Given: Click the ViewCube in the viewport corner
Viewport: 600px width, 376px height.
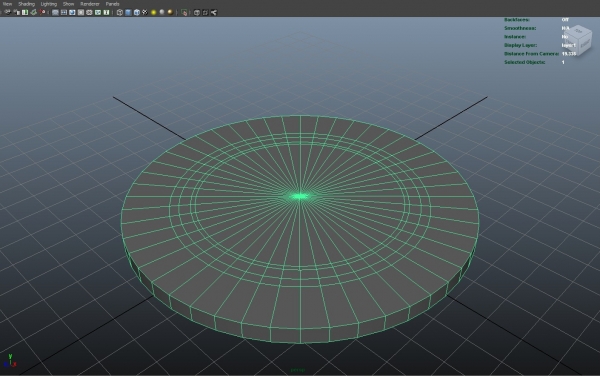Looking at the screenshot, I should coord(578,41).
